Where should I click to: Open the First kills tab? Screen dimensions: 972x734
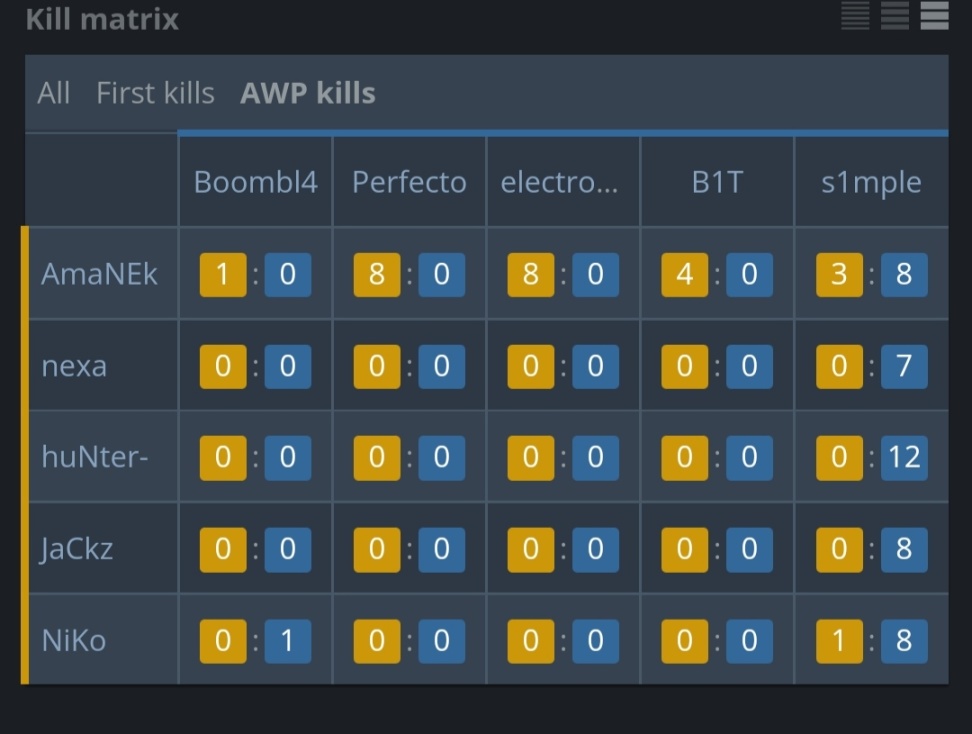pyautogui.click(x=155, y=93)
